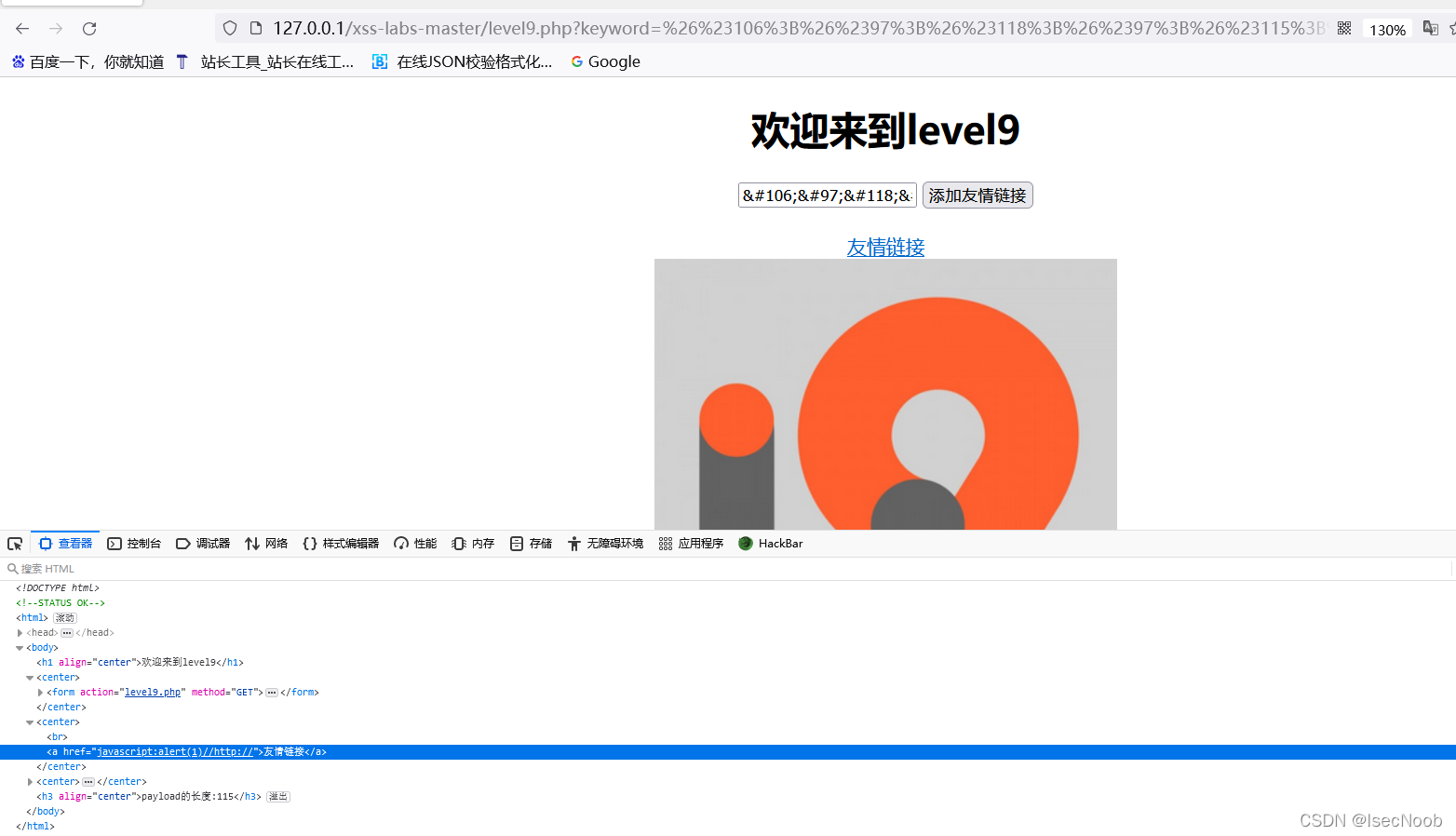Open the HackBar panel in DevTools
The width and height of the screenshot is (1456, 836).
770,543
